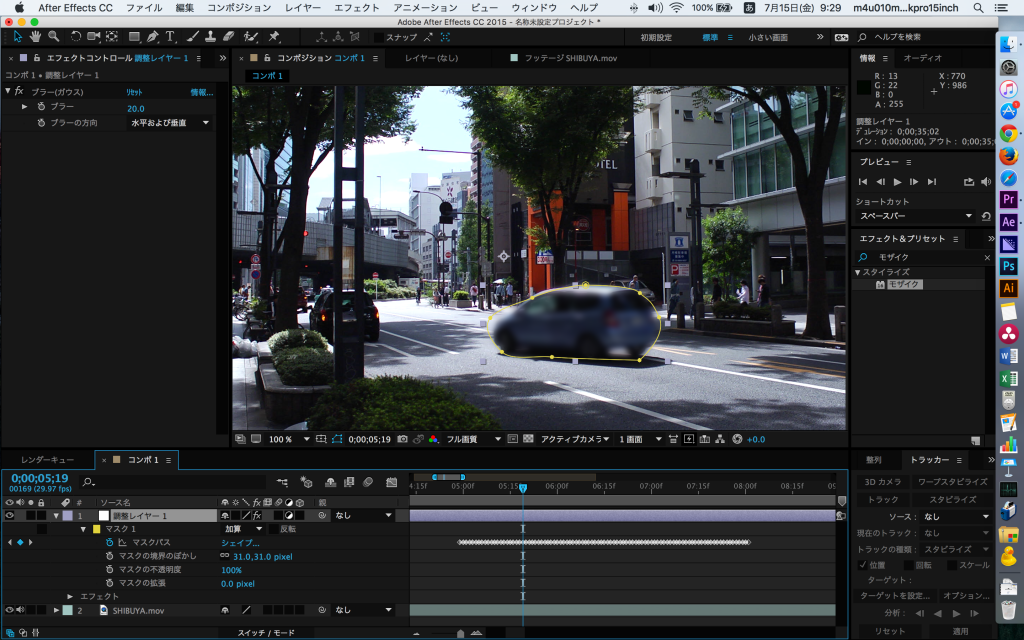Open the エフェクト menu in menu bar
The height and width of the screenshot is (640, 1024).
pyautogui.click(x=356, y=7)
